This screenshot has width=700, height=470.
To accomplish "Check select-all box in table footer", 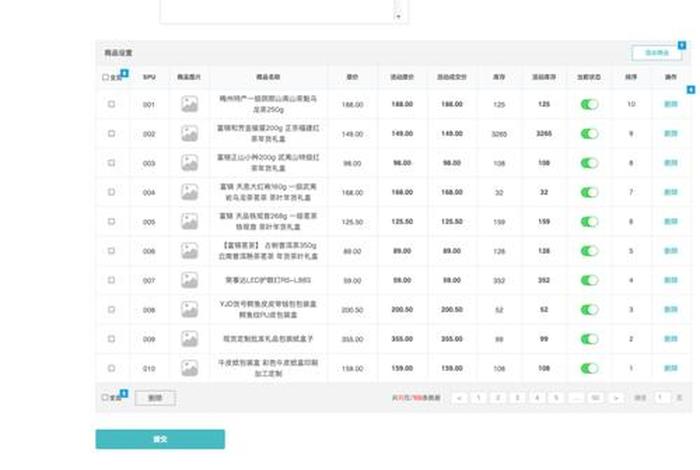I will point(105,397).
